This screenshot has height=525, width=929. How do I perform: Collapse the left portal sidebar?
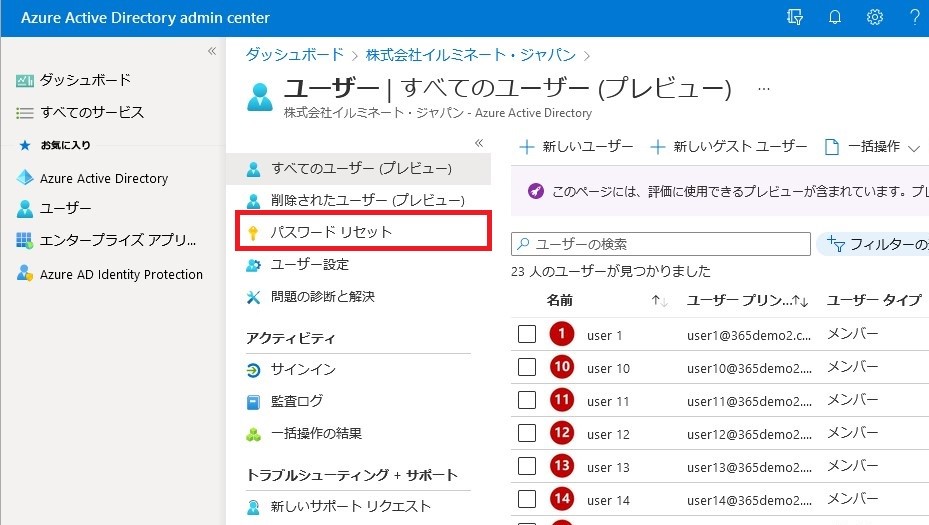(212, 52)
